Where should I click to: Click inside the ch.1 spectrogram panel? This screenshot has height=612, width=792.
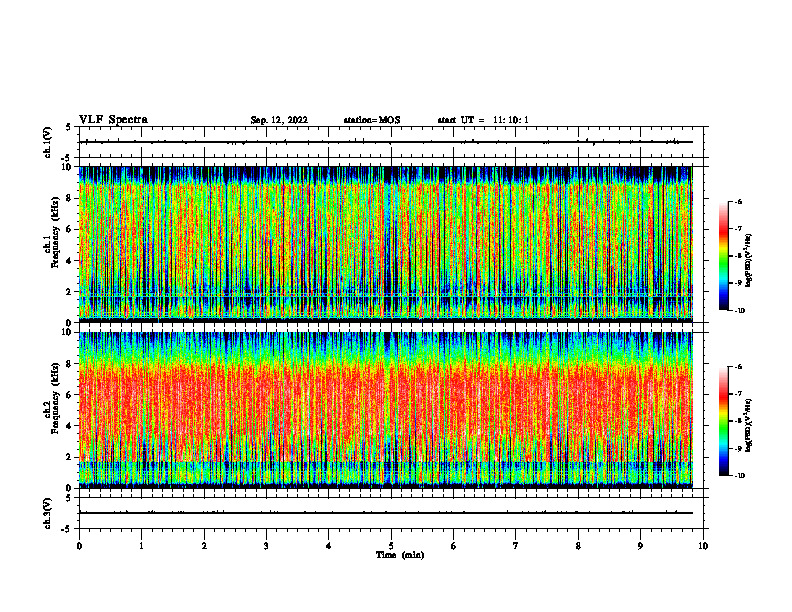tap(386, 244)
